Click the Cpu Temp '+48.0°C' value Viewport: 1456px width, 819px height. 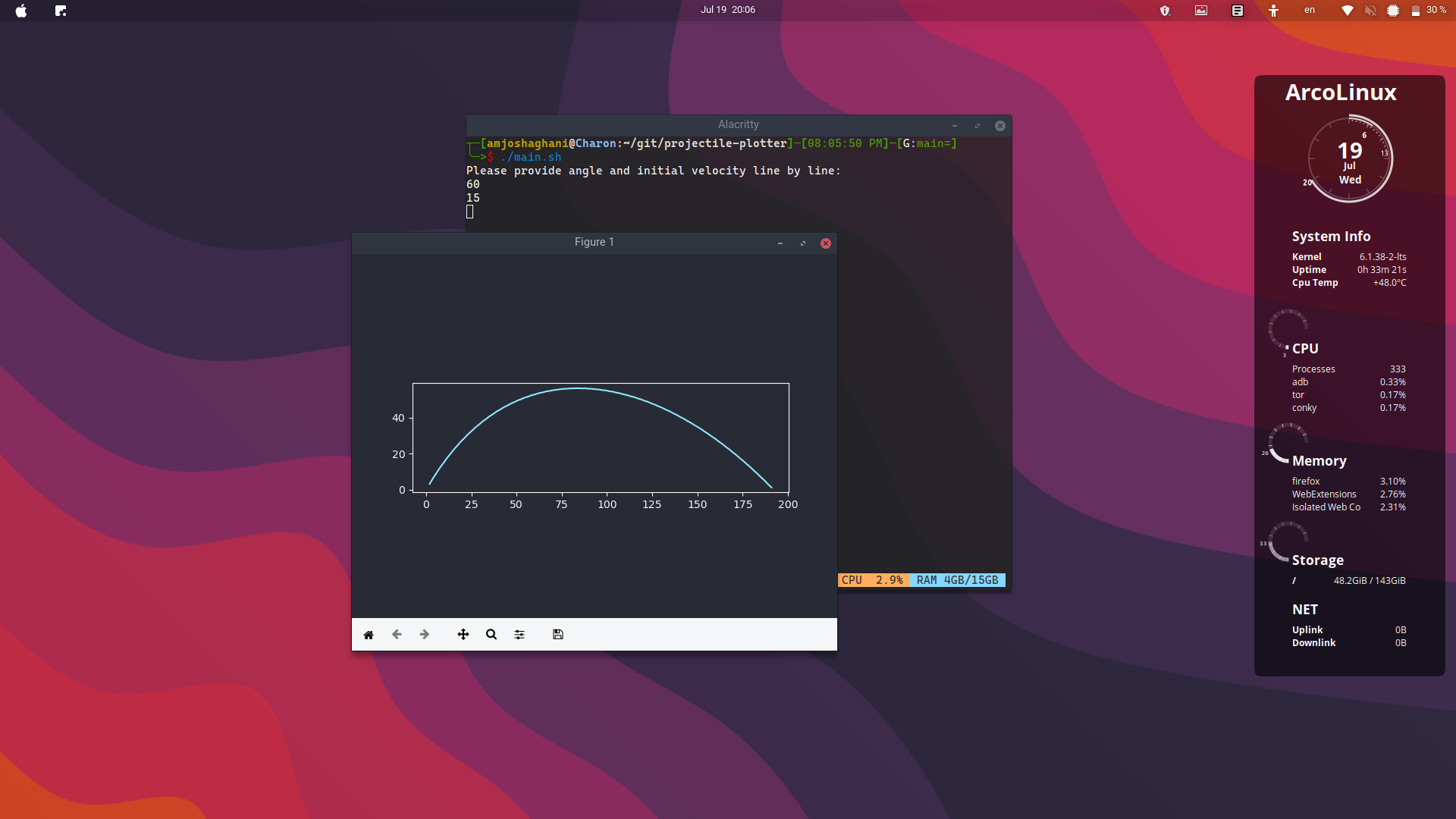1389,283
